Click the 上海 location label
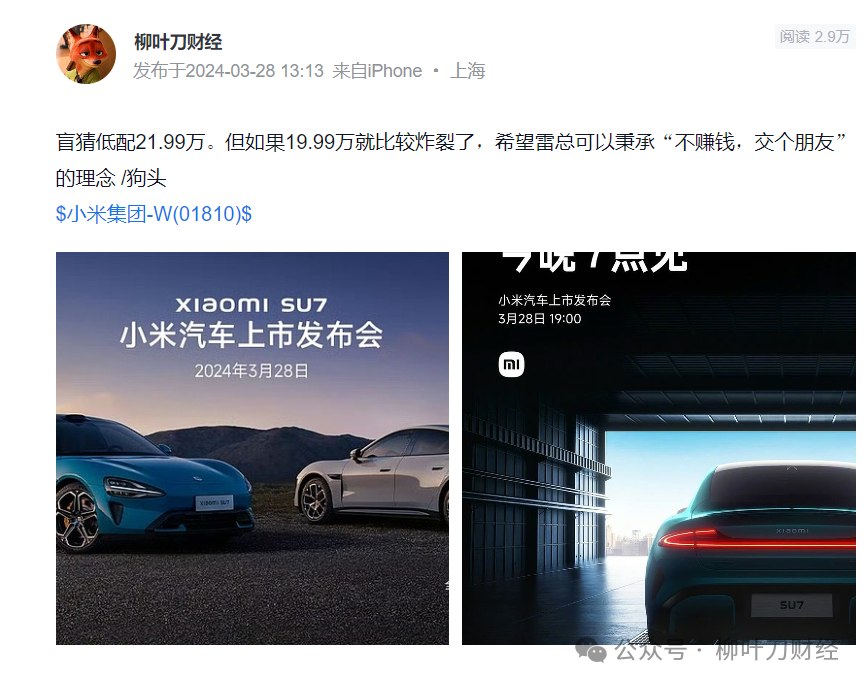The width and height of the screenshot is (866, 684). click(467, 71)
